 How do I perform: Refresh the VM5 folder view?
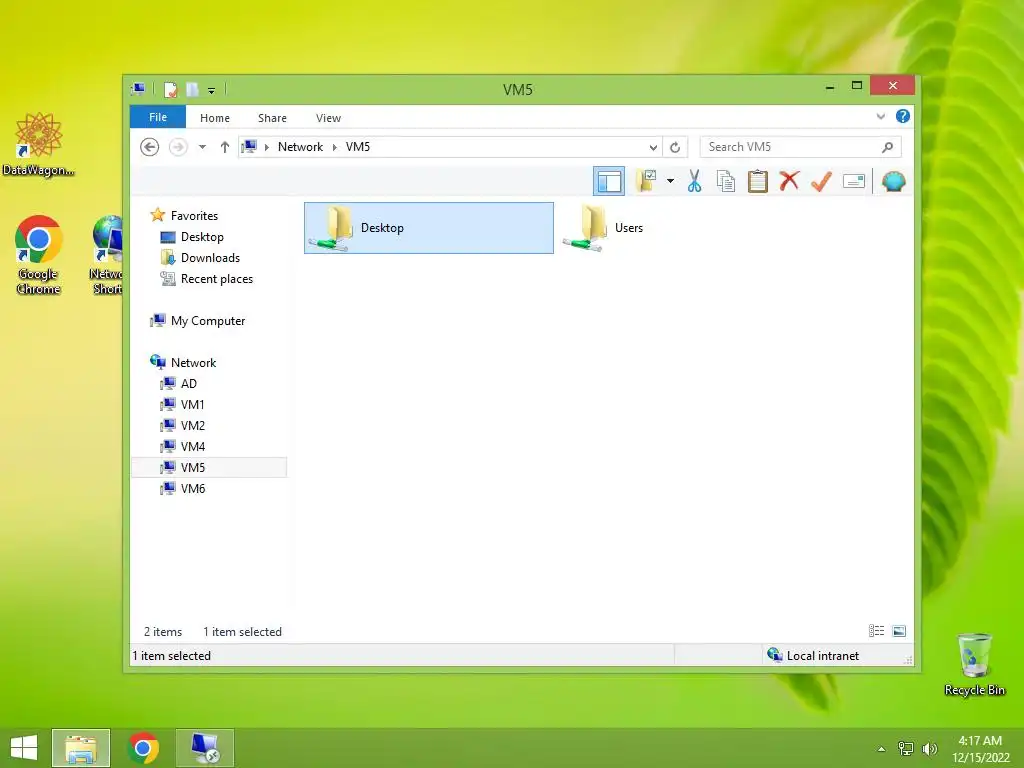pyautogui.click(x=675, y=147)
